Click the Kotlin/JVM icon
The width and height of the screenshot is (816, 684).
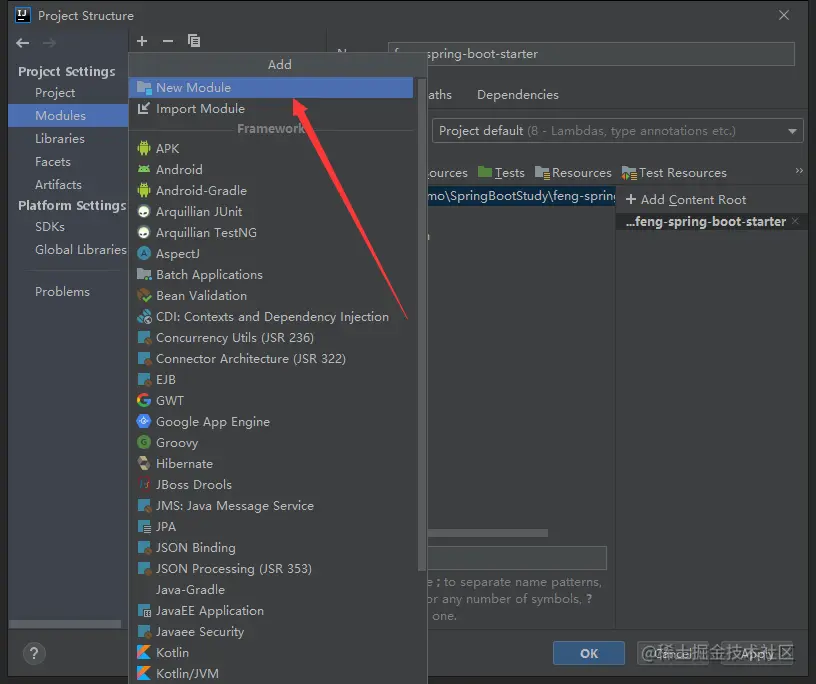click(x=144, y=673)
